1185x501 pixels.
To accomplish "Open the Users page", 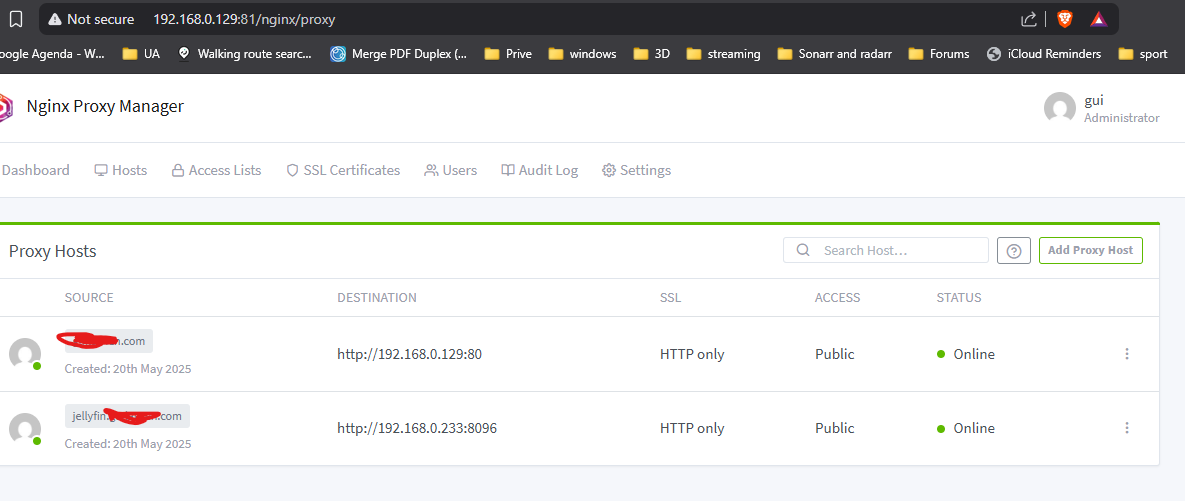I will coord(450,170).
